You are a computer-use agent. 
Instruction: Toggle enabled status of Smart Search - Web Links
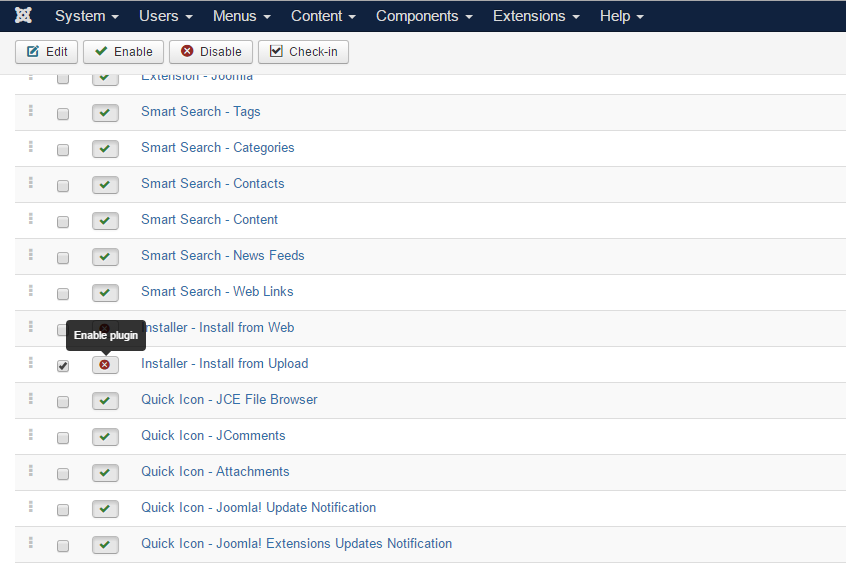pos(105,293)
